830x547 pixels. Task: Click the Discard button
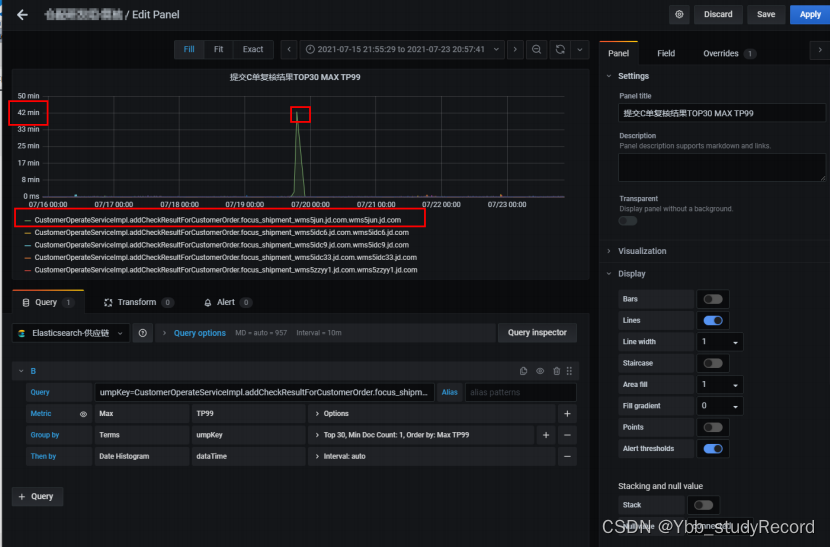point(718,14)
